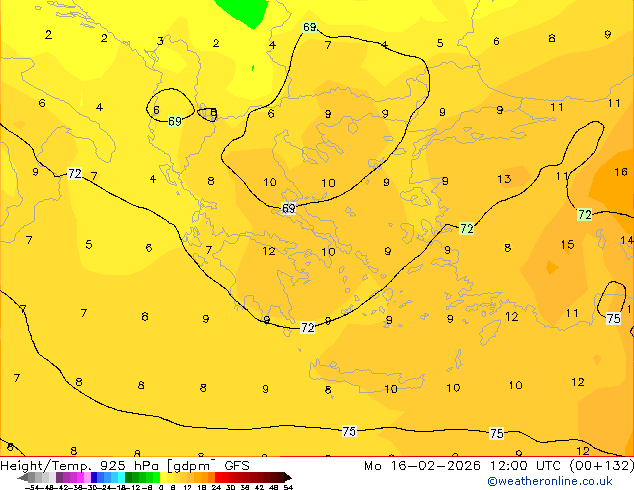Click the gray left arrow end of legend
This screenshot has width=634, height=490.
[23, 478]
